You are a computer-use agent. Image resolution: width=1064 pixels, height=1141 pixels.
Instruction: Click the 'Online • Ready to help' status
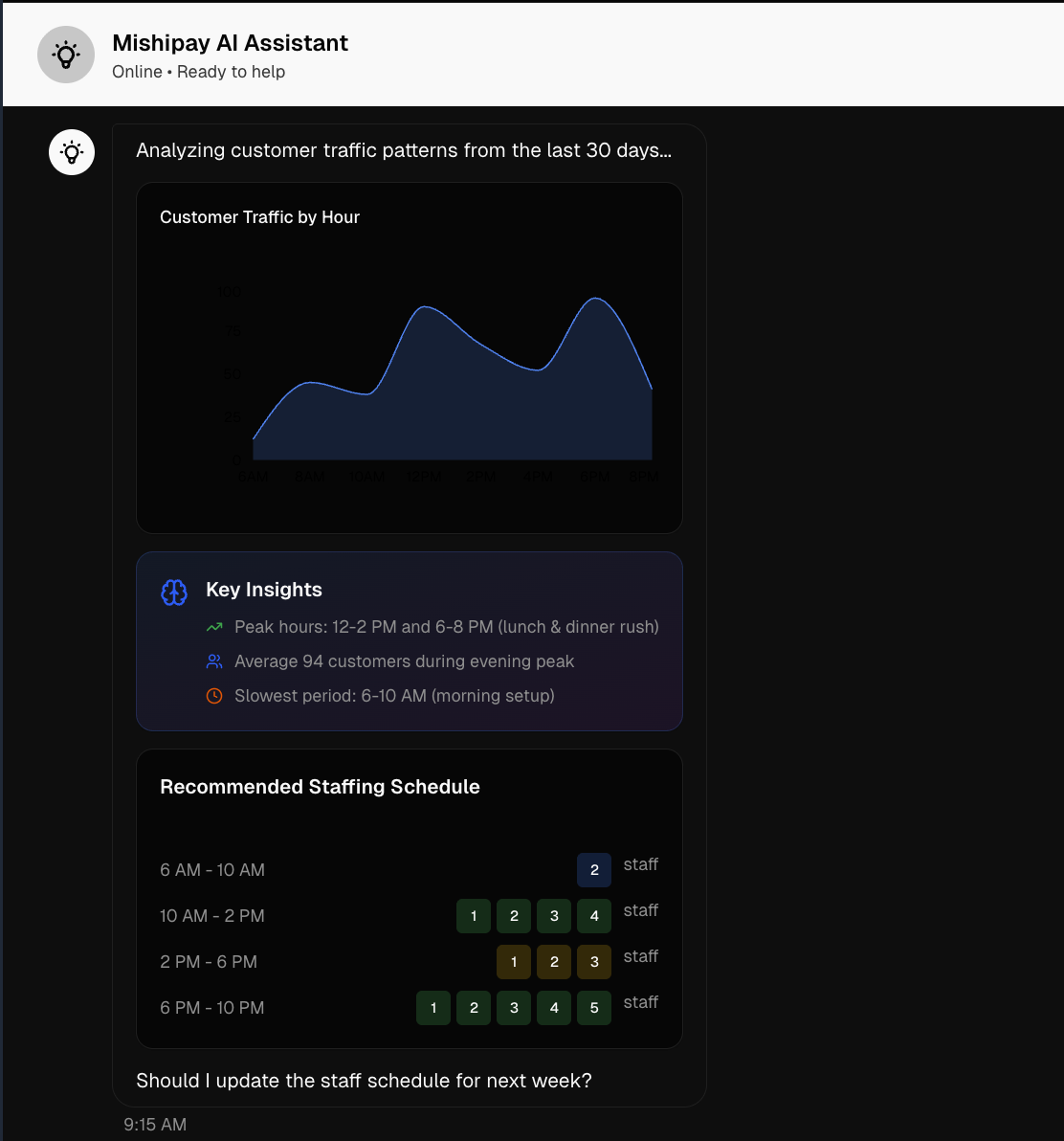(199, 71)
